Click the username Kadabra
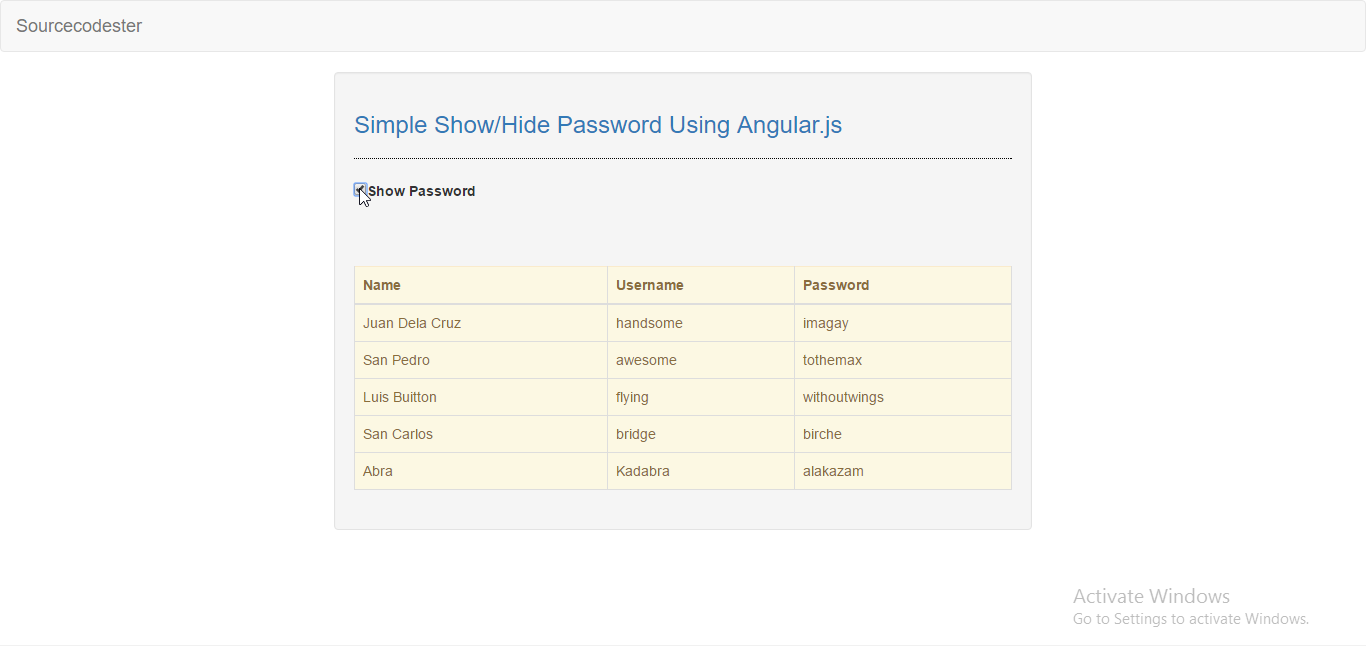The height and width of the screenshot is (646, 1366). pos(643,471)
